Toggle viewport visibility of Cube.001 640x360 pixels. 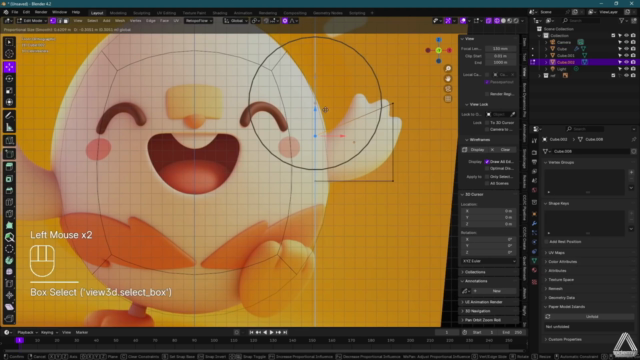(x=627, y=56)
